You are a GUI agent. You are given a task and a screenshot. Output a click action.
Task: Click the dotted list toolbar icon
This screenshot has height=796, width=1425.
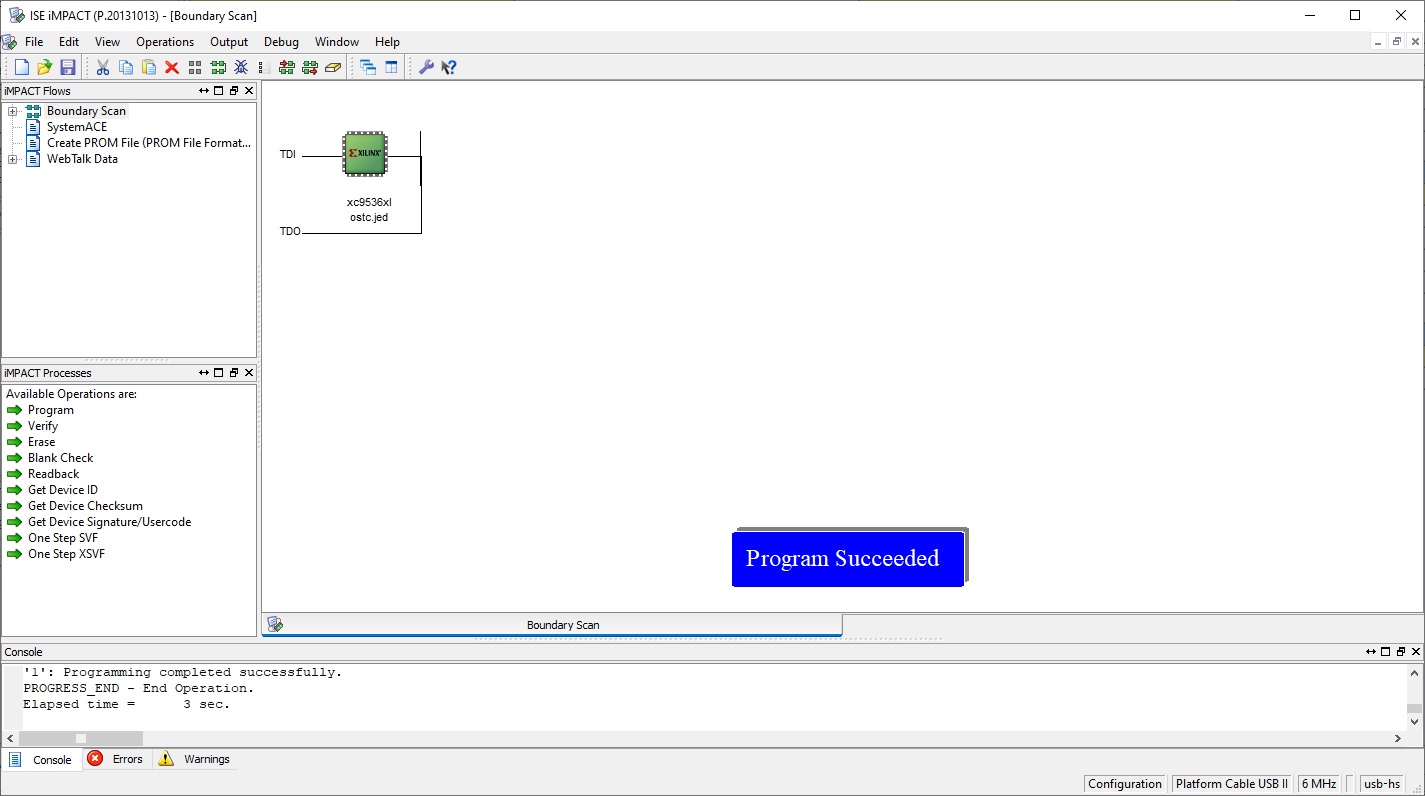263,67
